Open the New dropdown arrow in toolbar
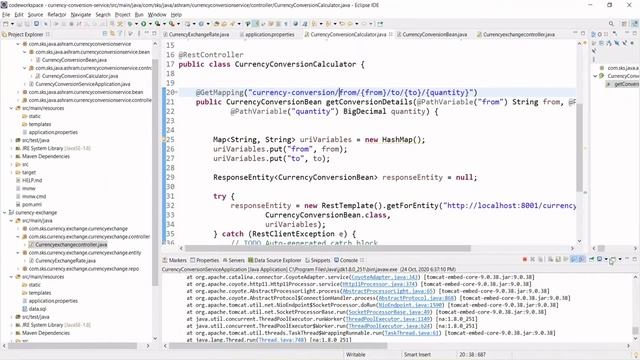This screenshot has height=360, width=640. (x=12, y=24)
